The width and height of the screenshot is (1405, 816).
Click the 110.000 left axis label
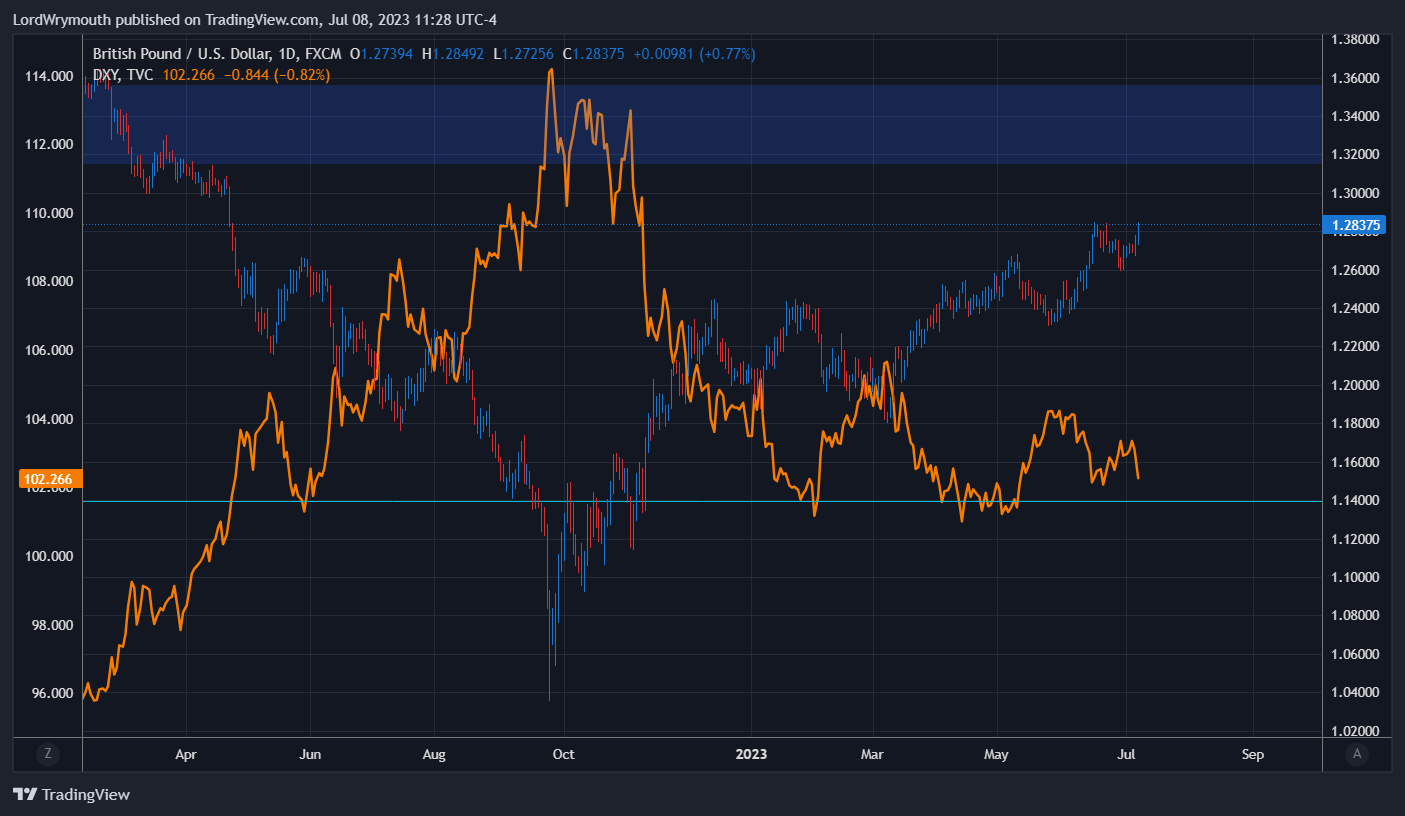pos(48,213)
